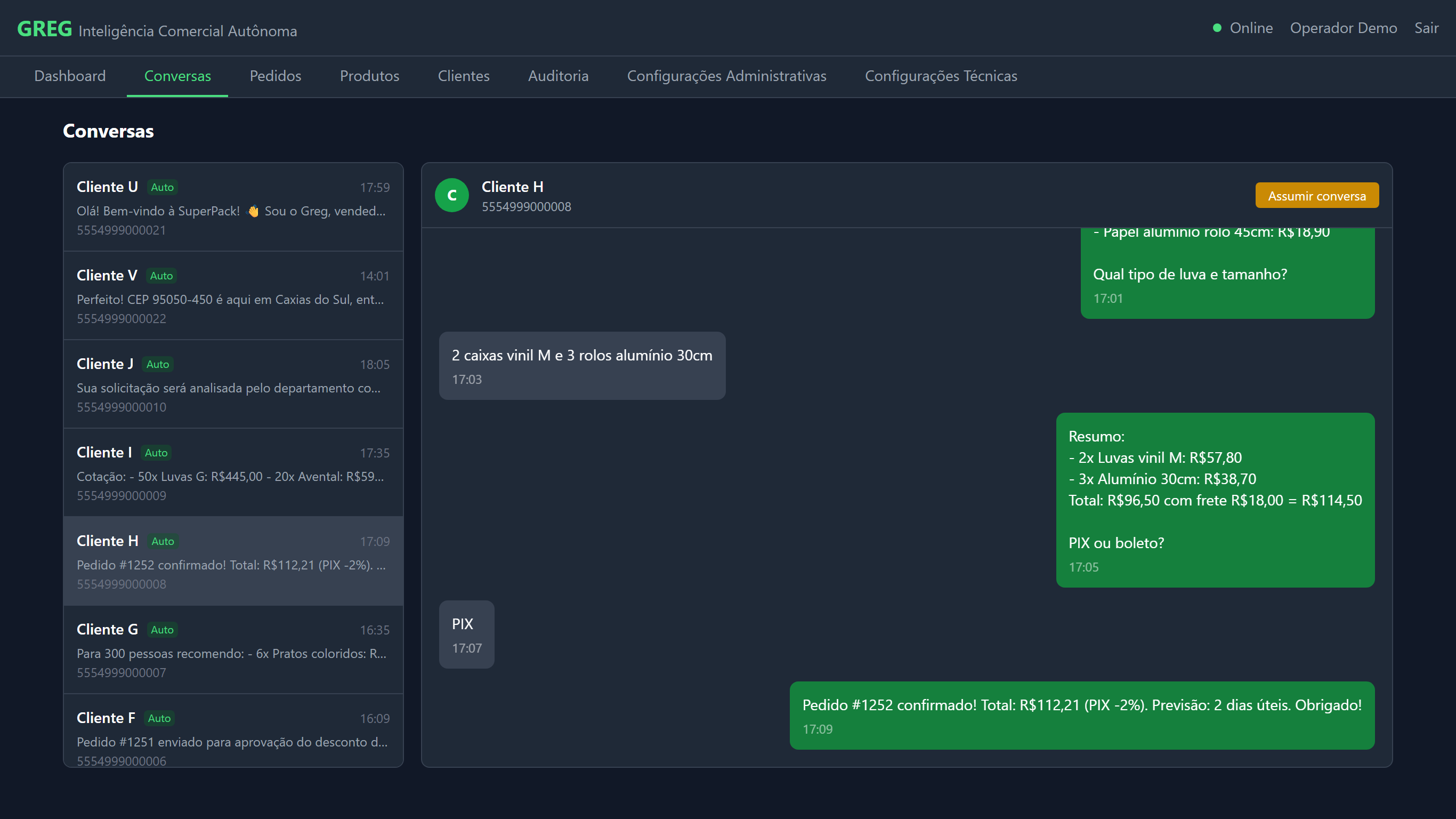The image size is (1456, 819).
Task: Open Configurações Técnicas tab
Action: coord(941,76)
